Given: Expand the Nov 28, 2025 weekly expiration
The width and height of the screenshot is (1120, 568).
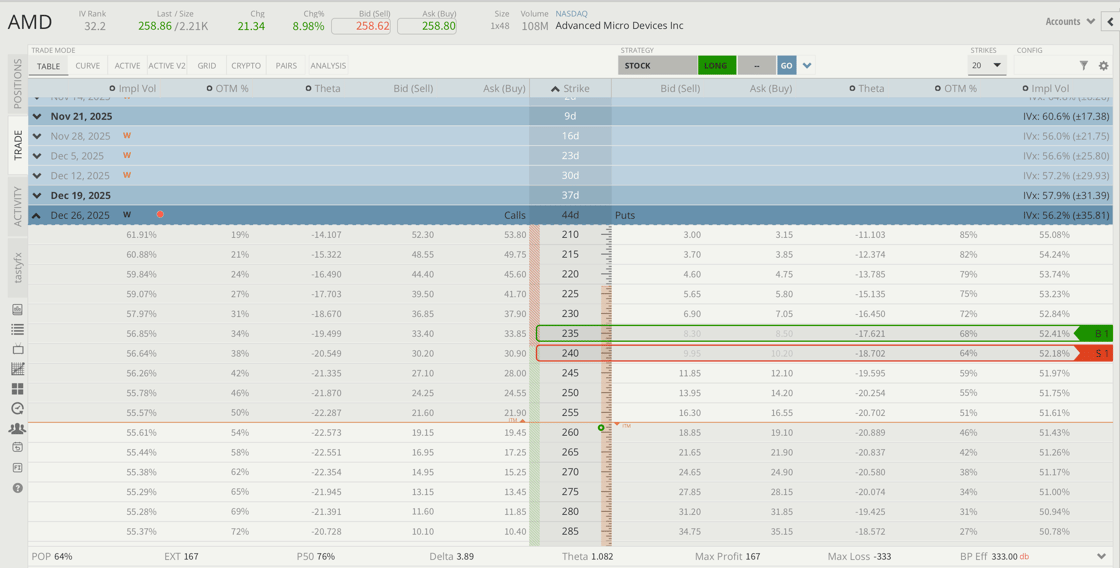Looking at the screenshot, I should (37, 136).
